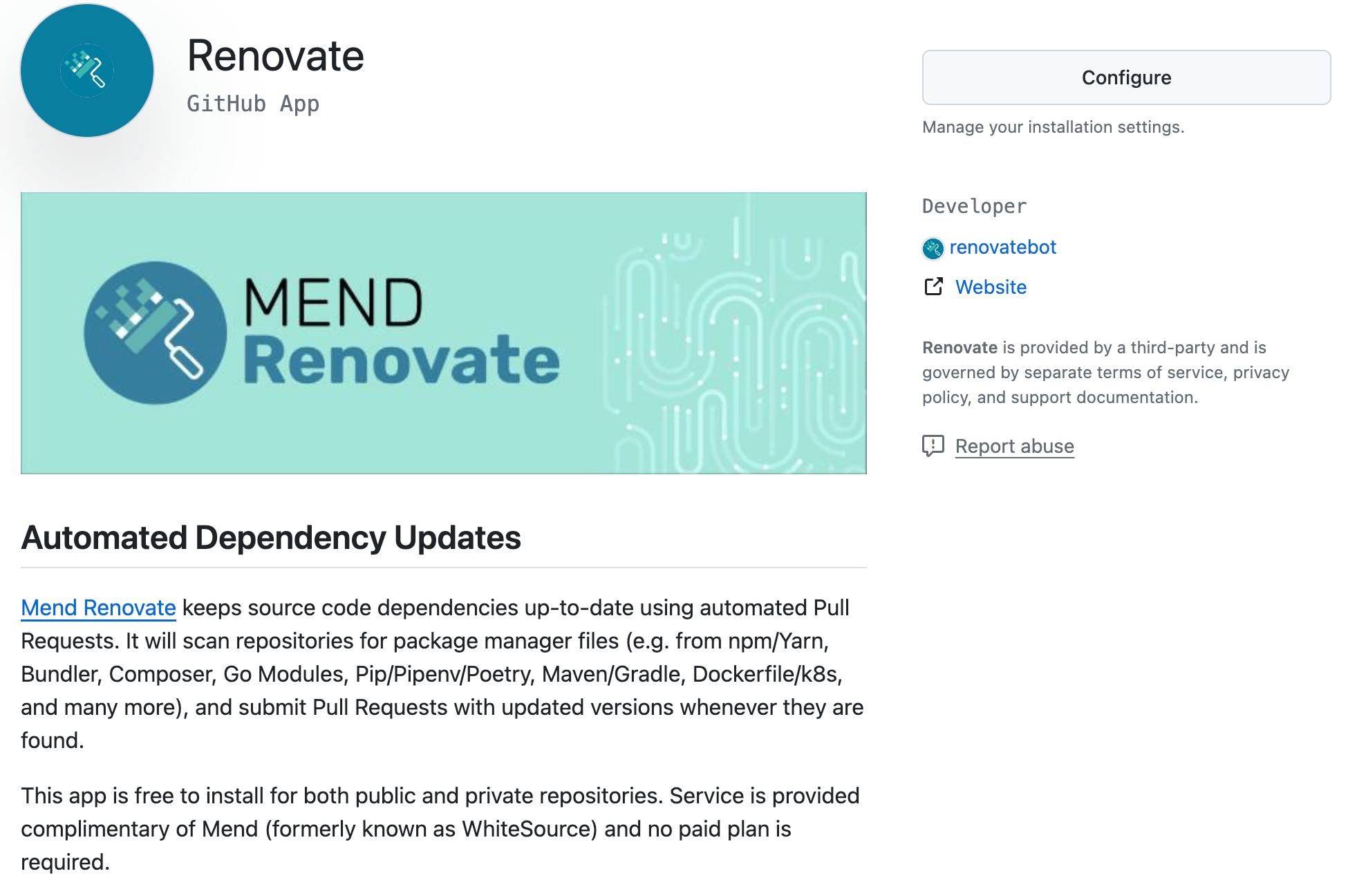1348x896 pixels.
Task: Click the Developer section label
Action: pos(973,205)
